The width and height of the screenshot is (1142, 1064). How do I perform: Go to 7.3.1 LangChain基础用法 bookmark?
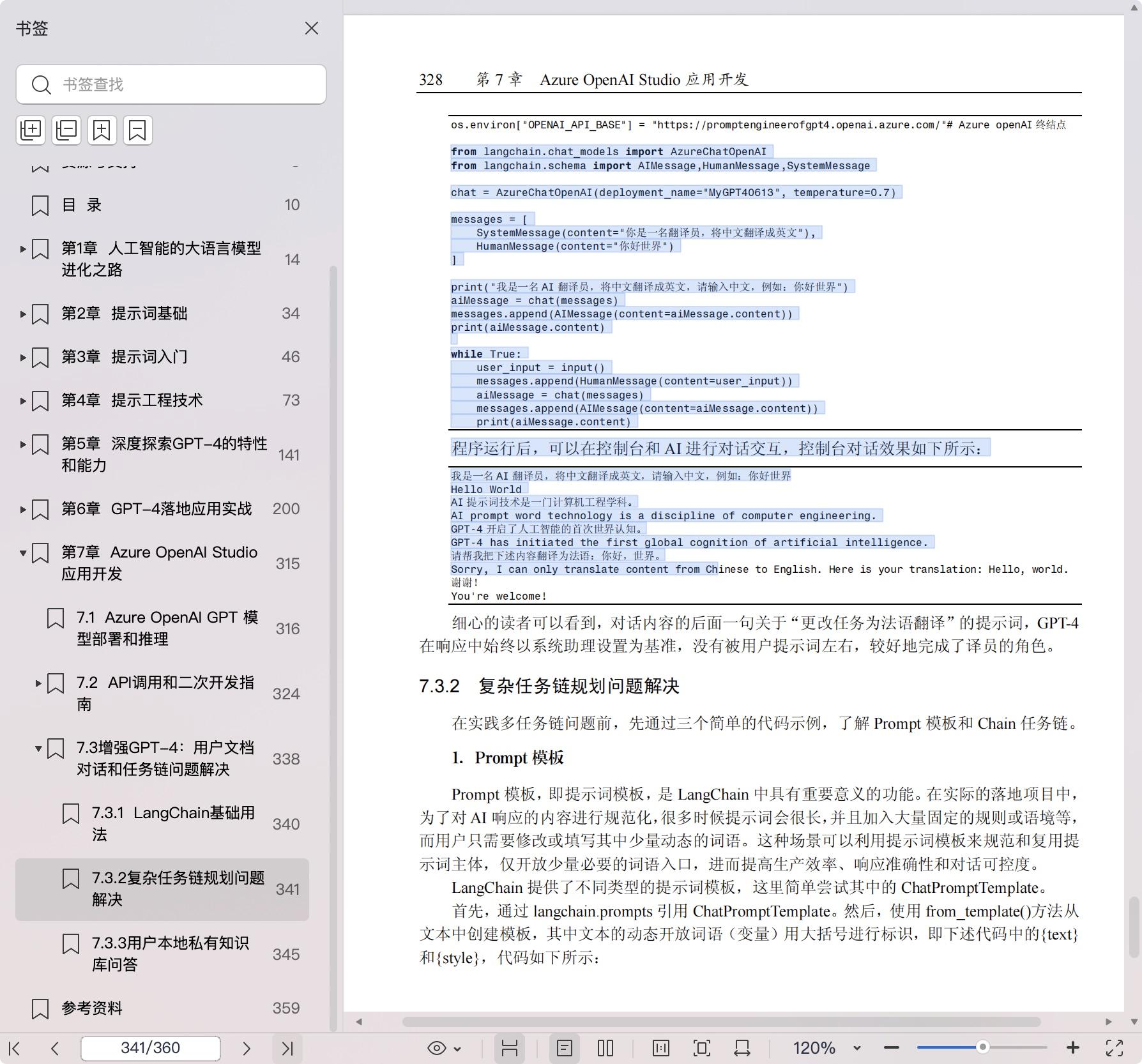click(174, 824)
